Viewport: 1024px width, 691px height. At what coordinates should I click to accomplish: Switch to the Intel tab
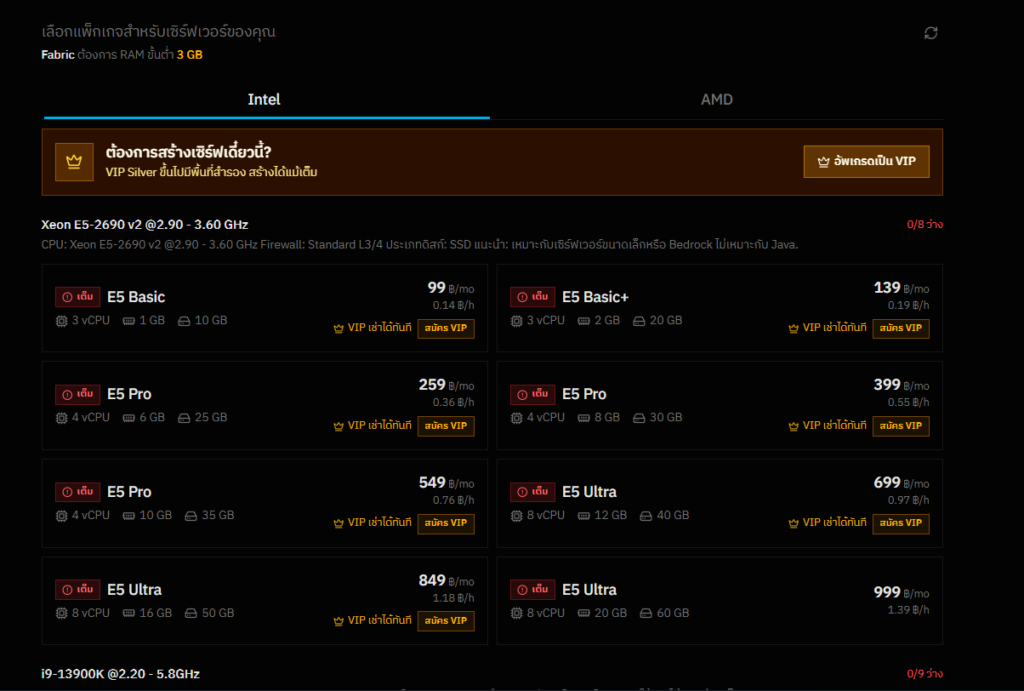click(x=266, y=100)
